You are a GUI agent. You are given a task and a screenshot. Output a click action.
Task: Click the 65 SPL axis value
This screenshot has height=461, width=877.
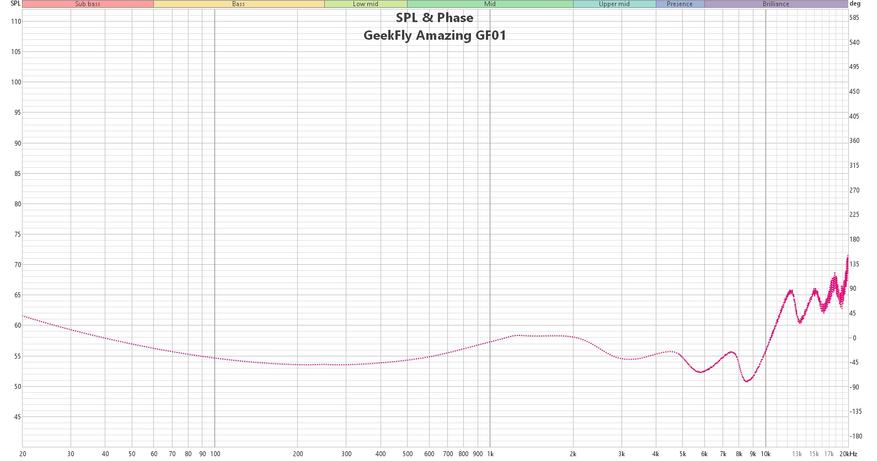click(17, 295)
